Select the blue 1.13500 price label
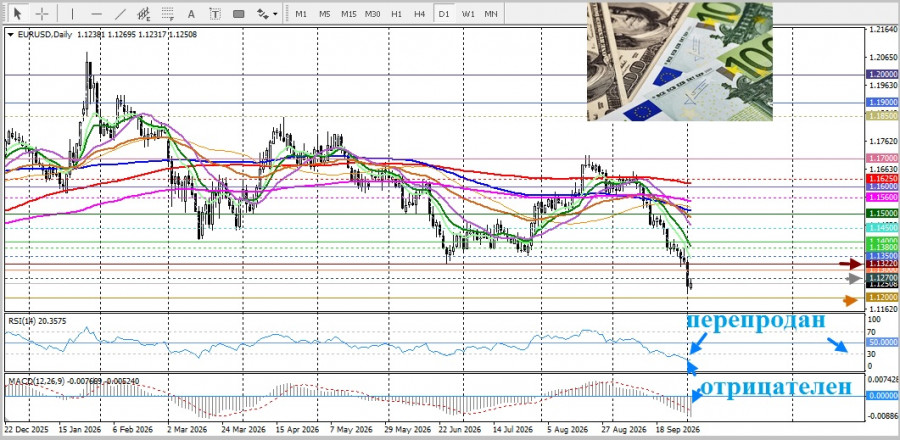The width and height of the screenshot is (900, 440). pyautogui.click(x=882, y=255)
